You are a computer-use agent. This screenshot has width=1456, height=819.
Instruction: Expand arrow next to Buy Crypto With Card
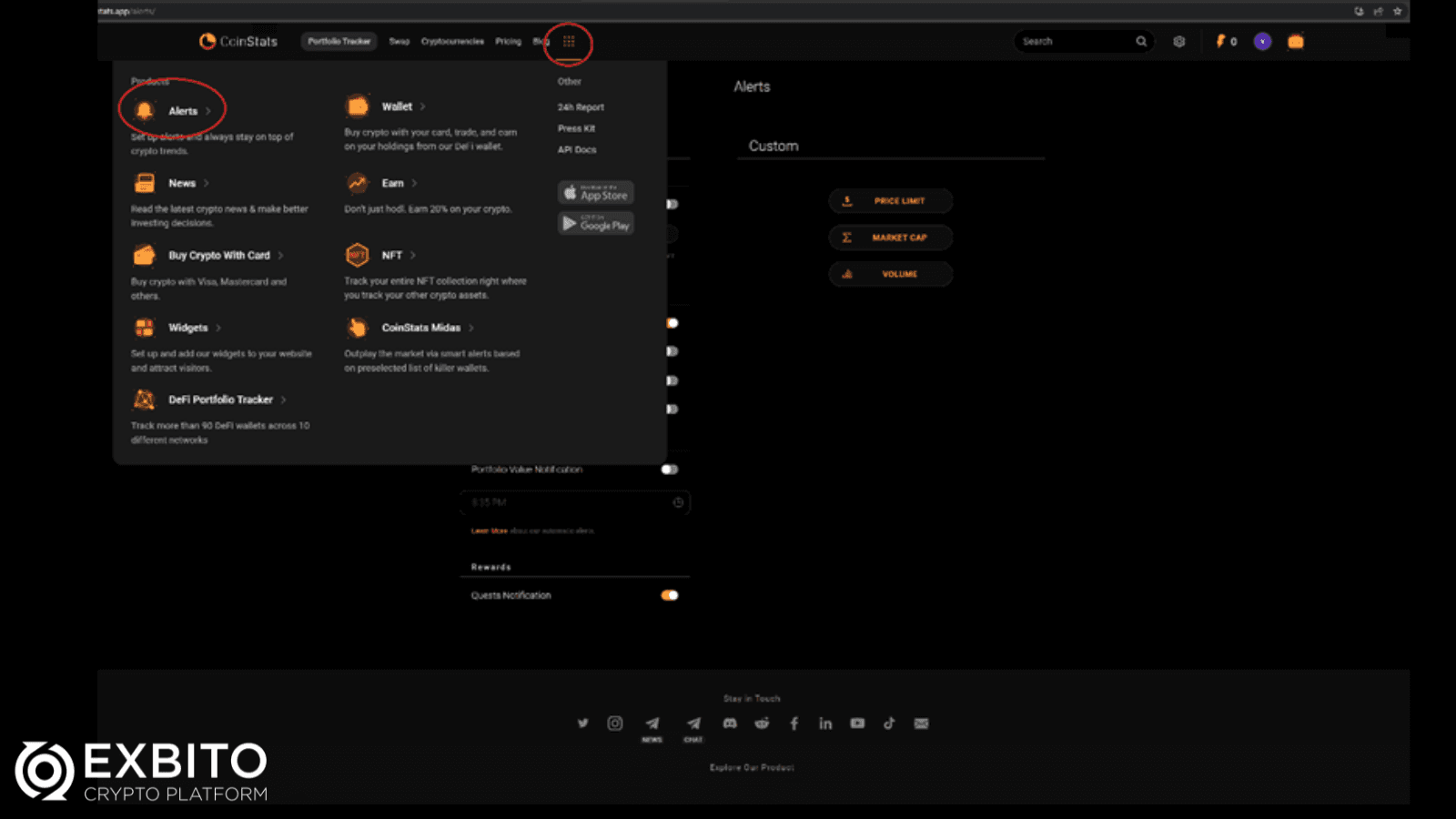click(x=280, y=255)
